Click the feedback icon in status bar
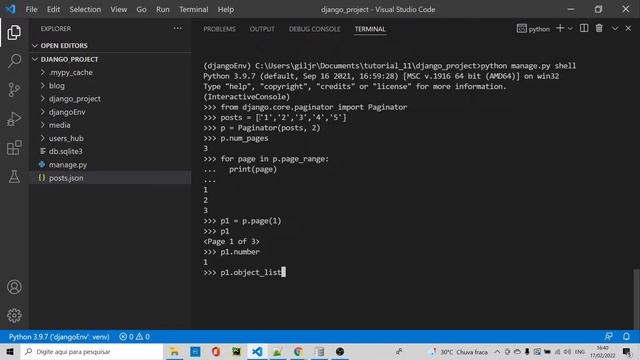 pos(608,336)
